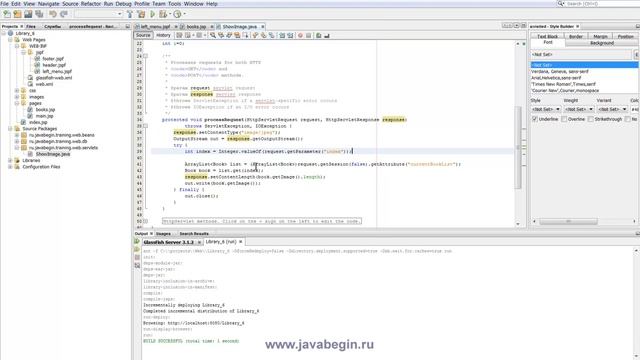Collapse the pages folder node
Image resolution: width=640 pixels, height=360 pixels.
pyautogui.click(x=17, y=103)
